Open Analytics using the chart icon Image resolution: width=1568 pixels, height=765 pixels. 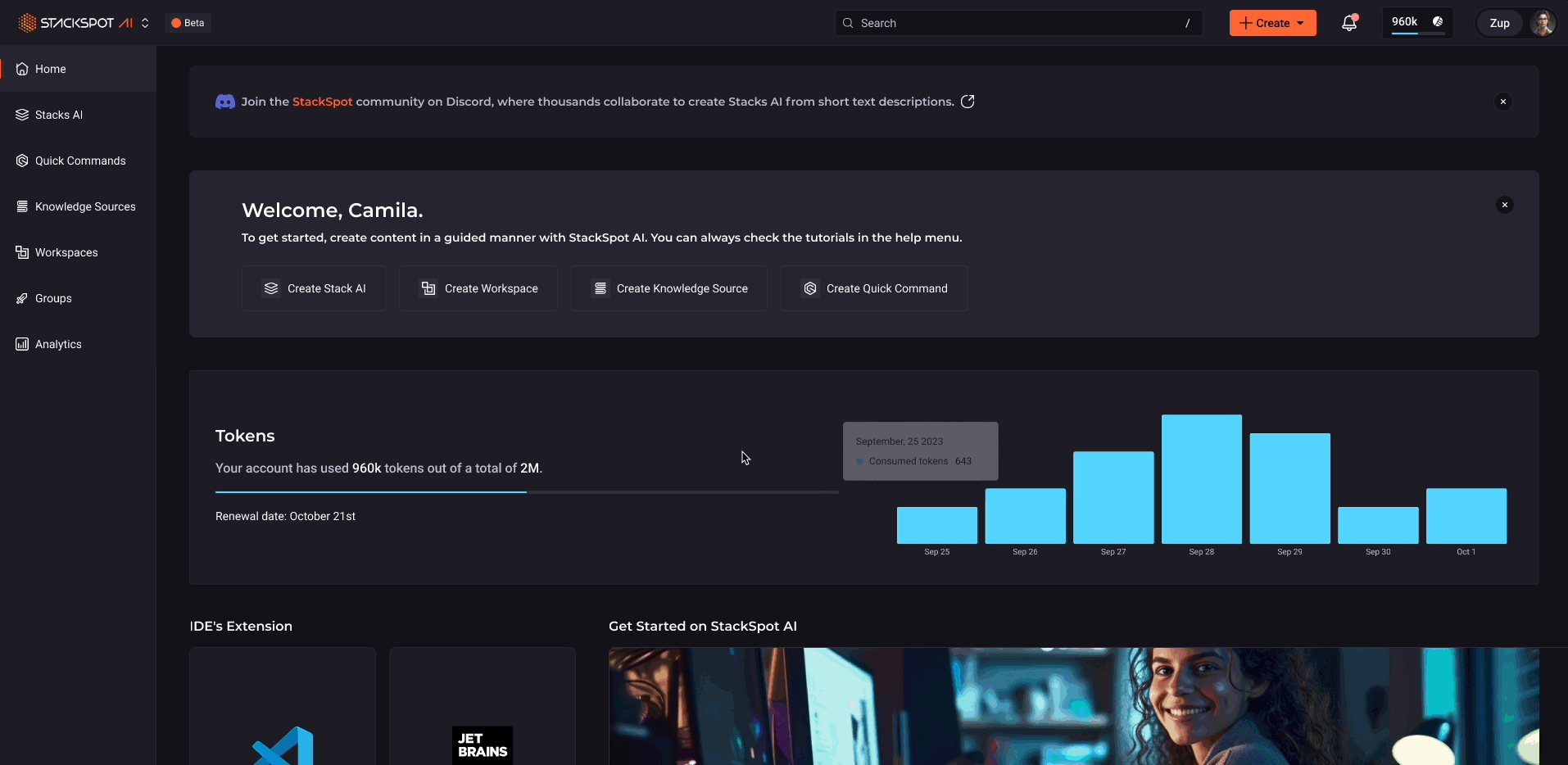pos(21,344)
